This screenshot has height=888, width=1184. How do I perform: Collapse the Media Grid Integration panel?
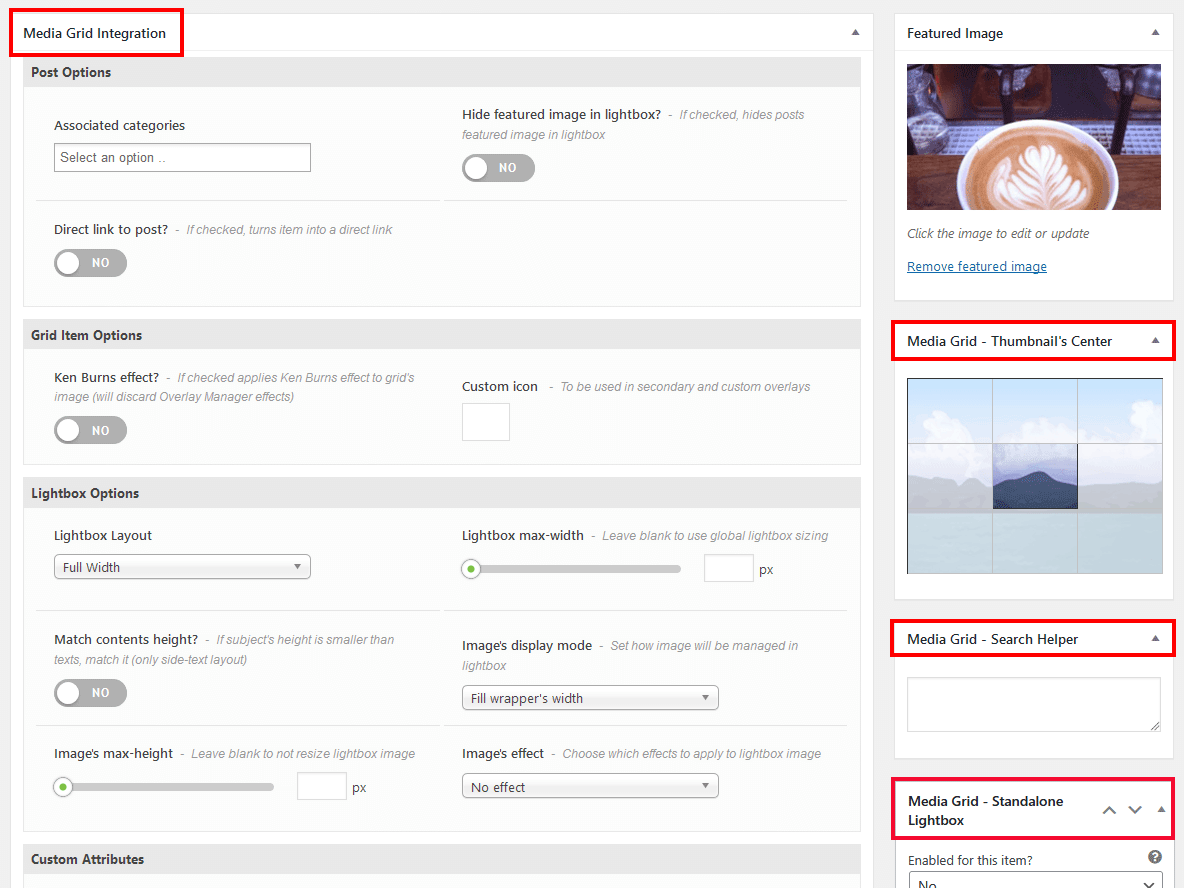point(855,32)
